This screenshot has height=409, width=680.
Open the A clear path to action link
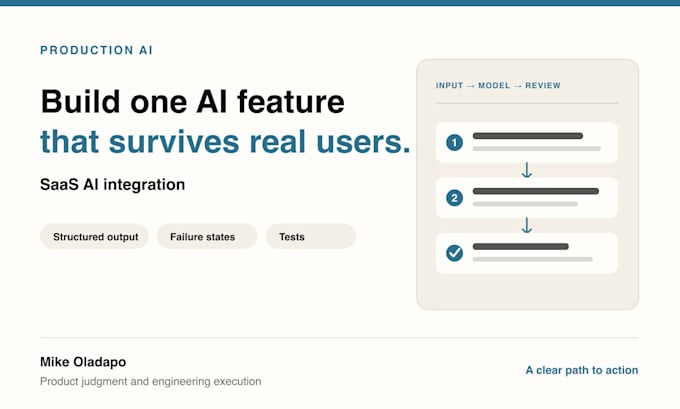tap(582, 370)
